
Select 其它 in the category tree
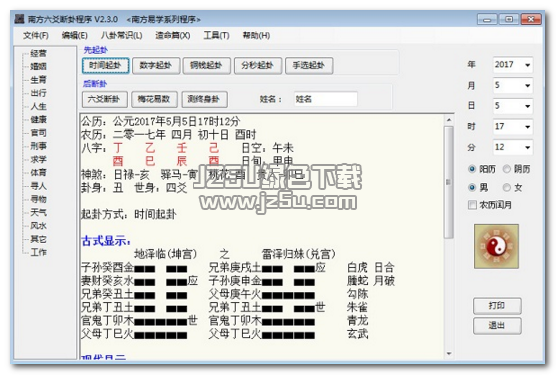[x=38, y=239]
